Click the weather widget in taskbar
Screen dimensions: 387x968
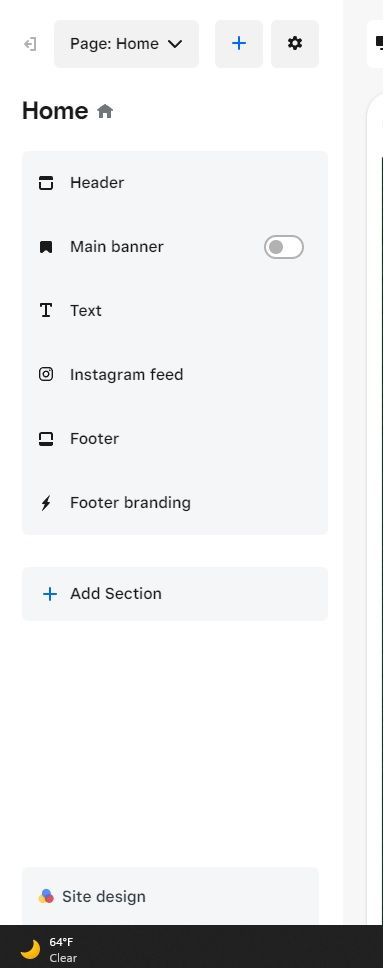(x=49, y=949)
